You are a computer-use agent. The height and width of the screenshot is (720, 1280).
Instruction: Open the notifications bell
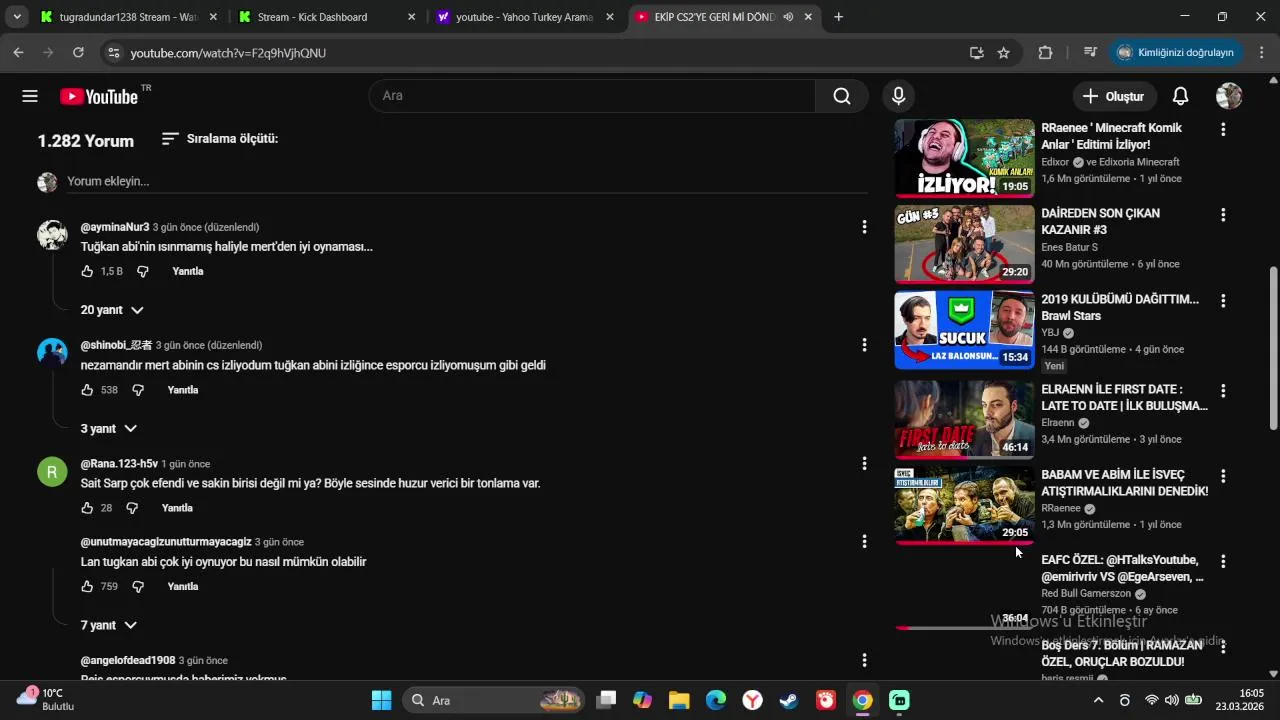[x=1180, y=96]
